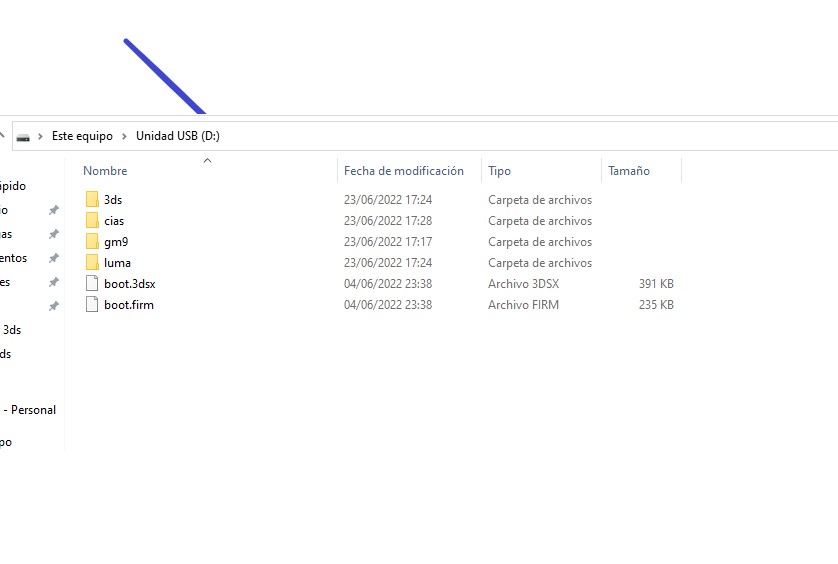Select the 3ds folder name
Screen dimensions: 838x564
[113, 199]
